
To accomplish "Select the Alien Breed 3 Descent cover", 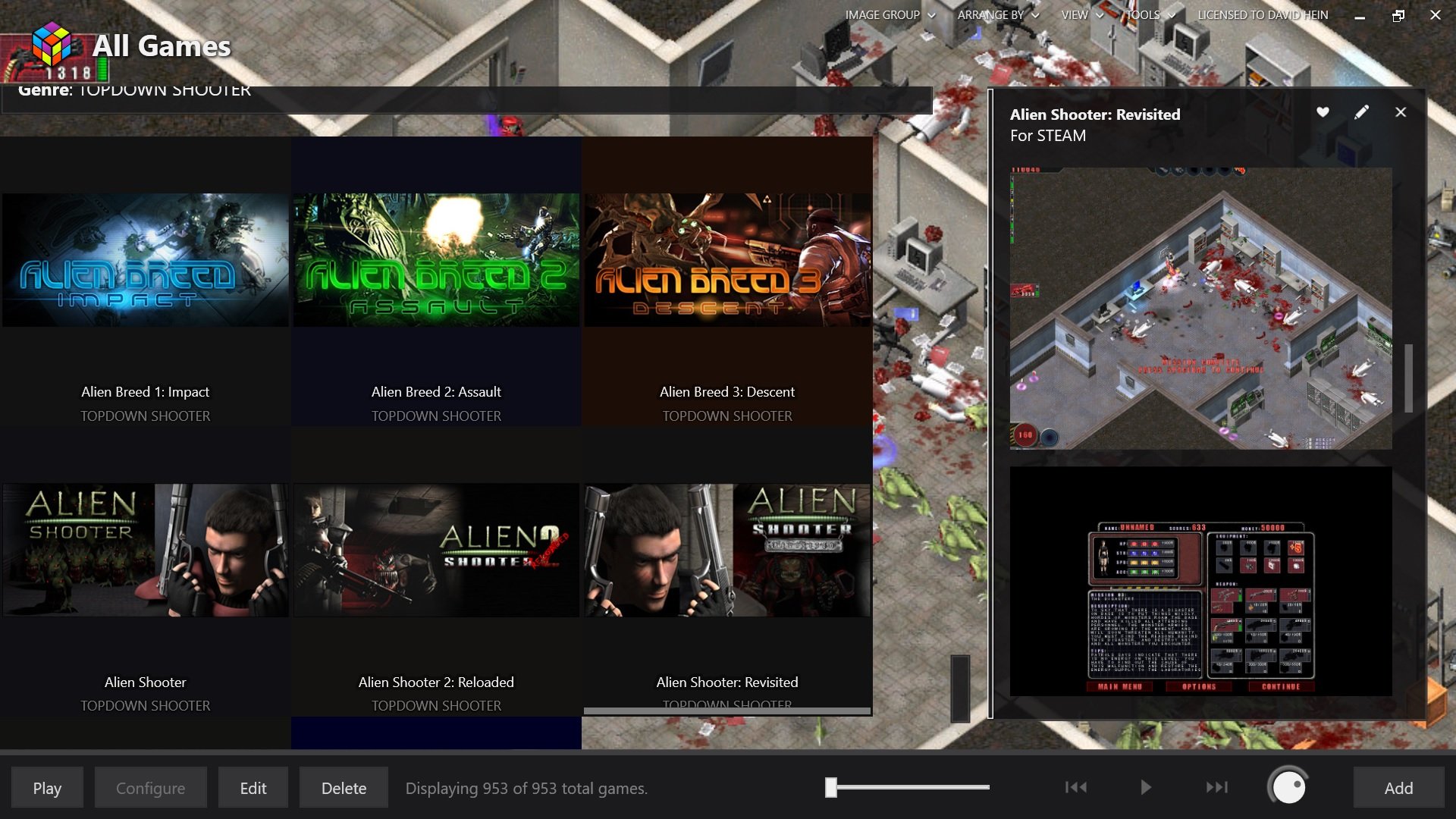I will point(727,260).
